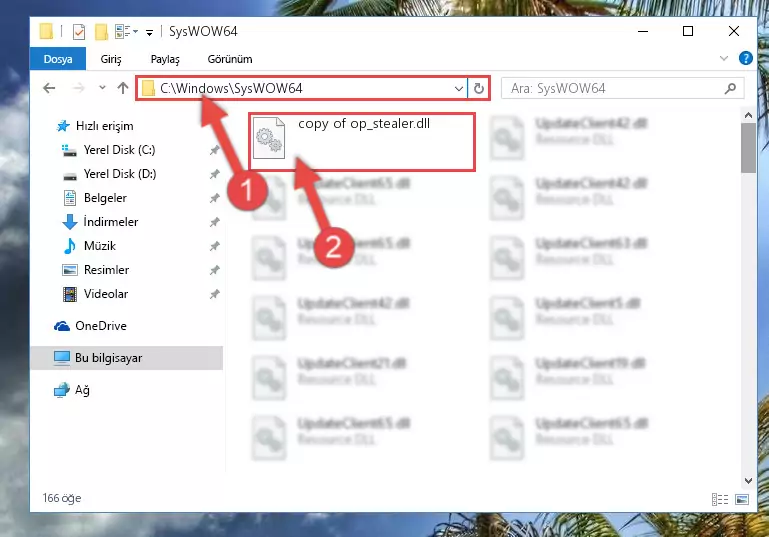The height and width of the screenshot is (537, 769).
Task: Open the Dosya ribbon tab
Action: coord(58,59)
